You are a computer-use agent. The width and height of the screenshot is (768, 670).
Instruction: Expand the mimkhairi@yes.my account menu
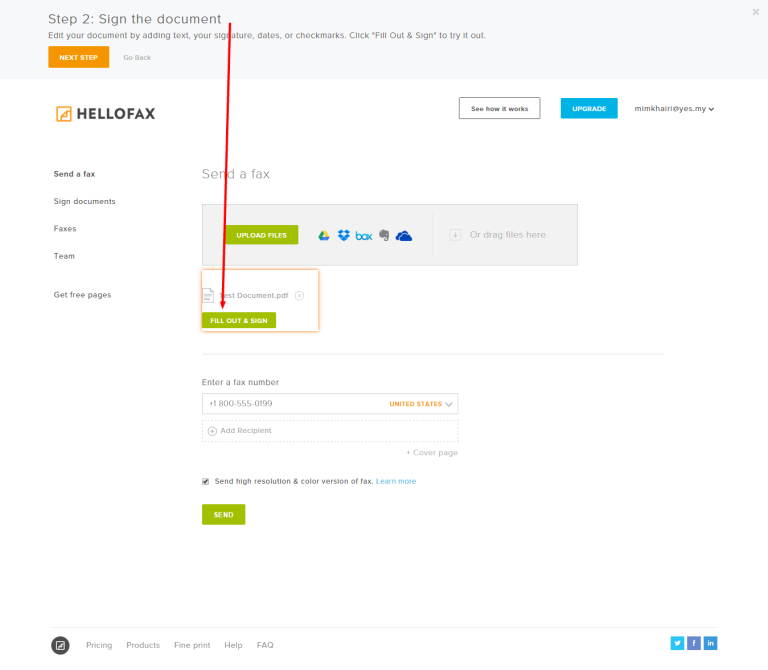pyautogui.click(x=674, y=109)
